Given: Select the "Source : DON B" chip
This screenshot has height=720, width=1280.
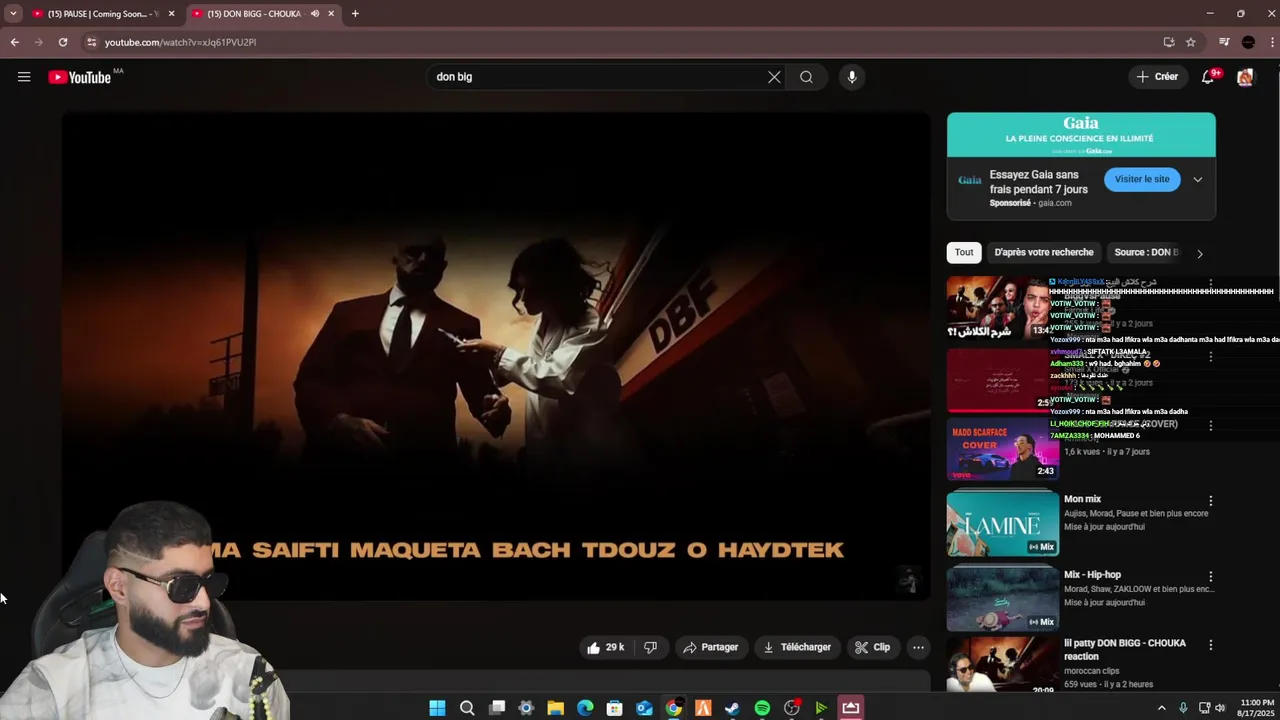Looking at the screenshot, I should click(1146, 252).
